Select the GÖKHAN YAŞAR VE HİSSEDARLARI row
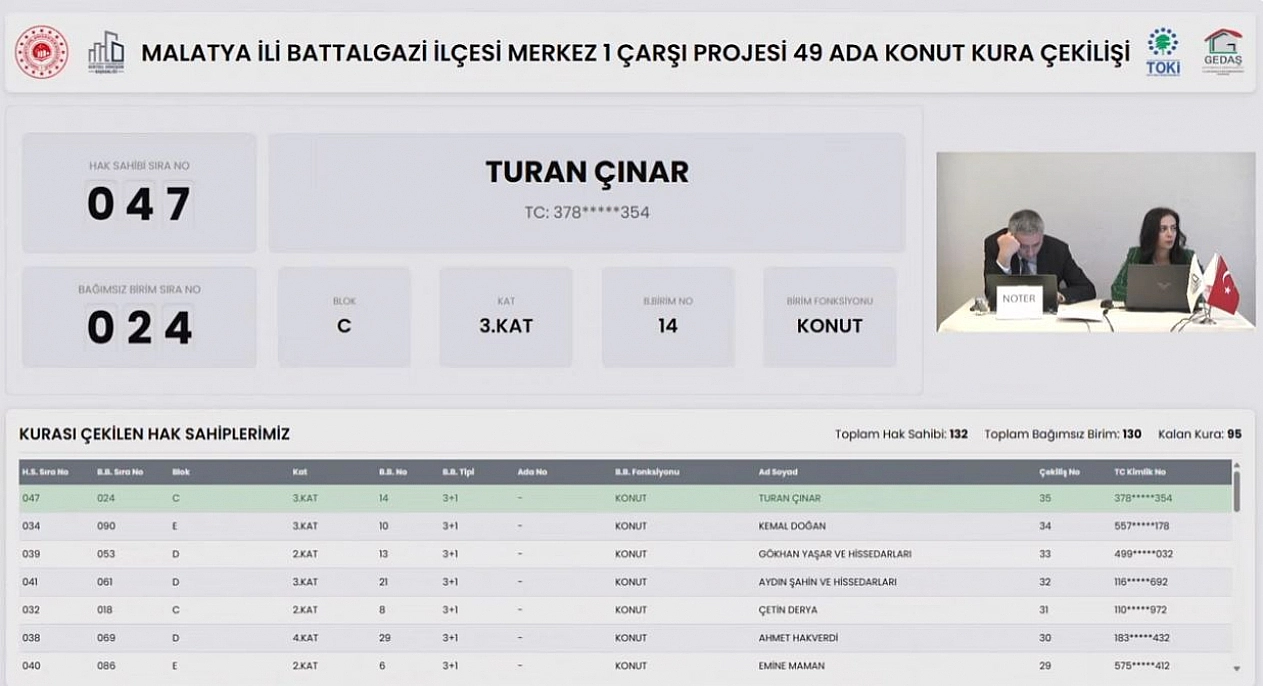Image resolution: width=1263 pixels, height=686 pixels. (x=625, y=554)
